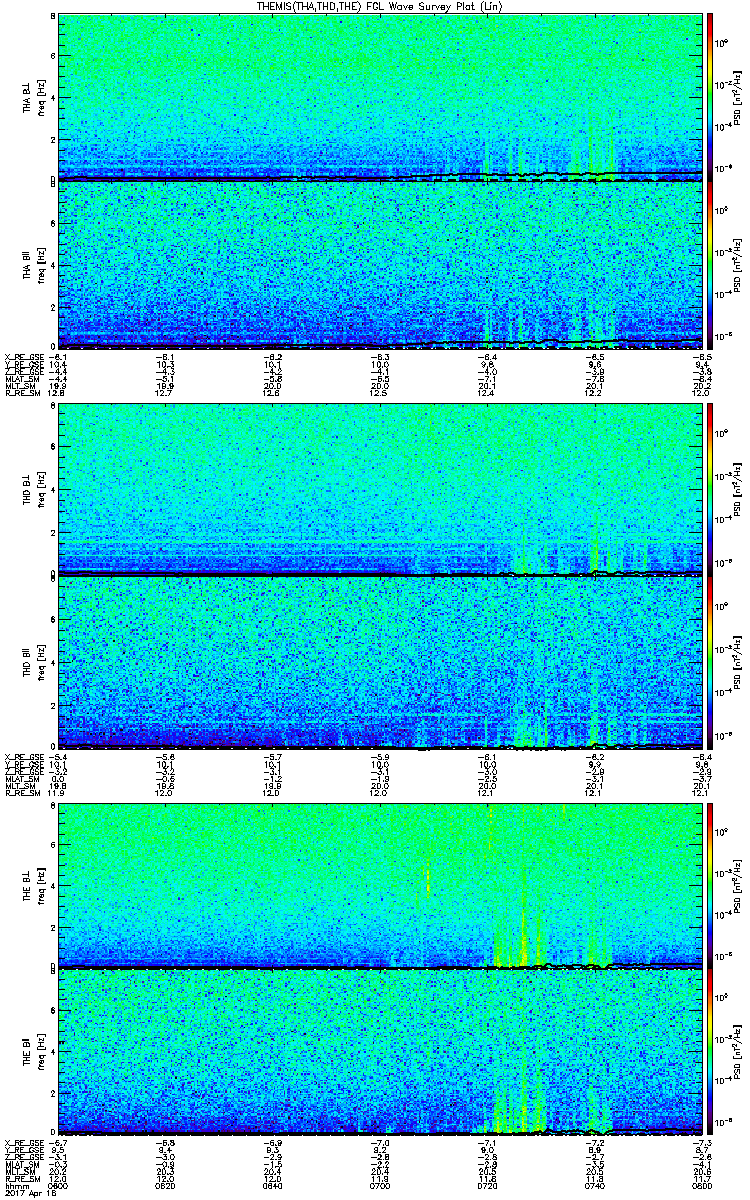
Task: Click inside the THA BL spectrogram panel
Action: (380, 96)
